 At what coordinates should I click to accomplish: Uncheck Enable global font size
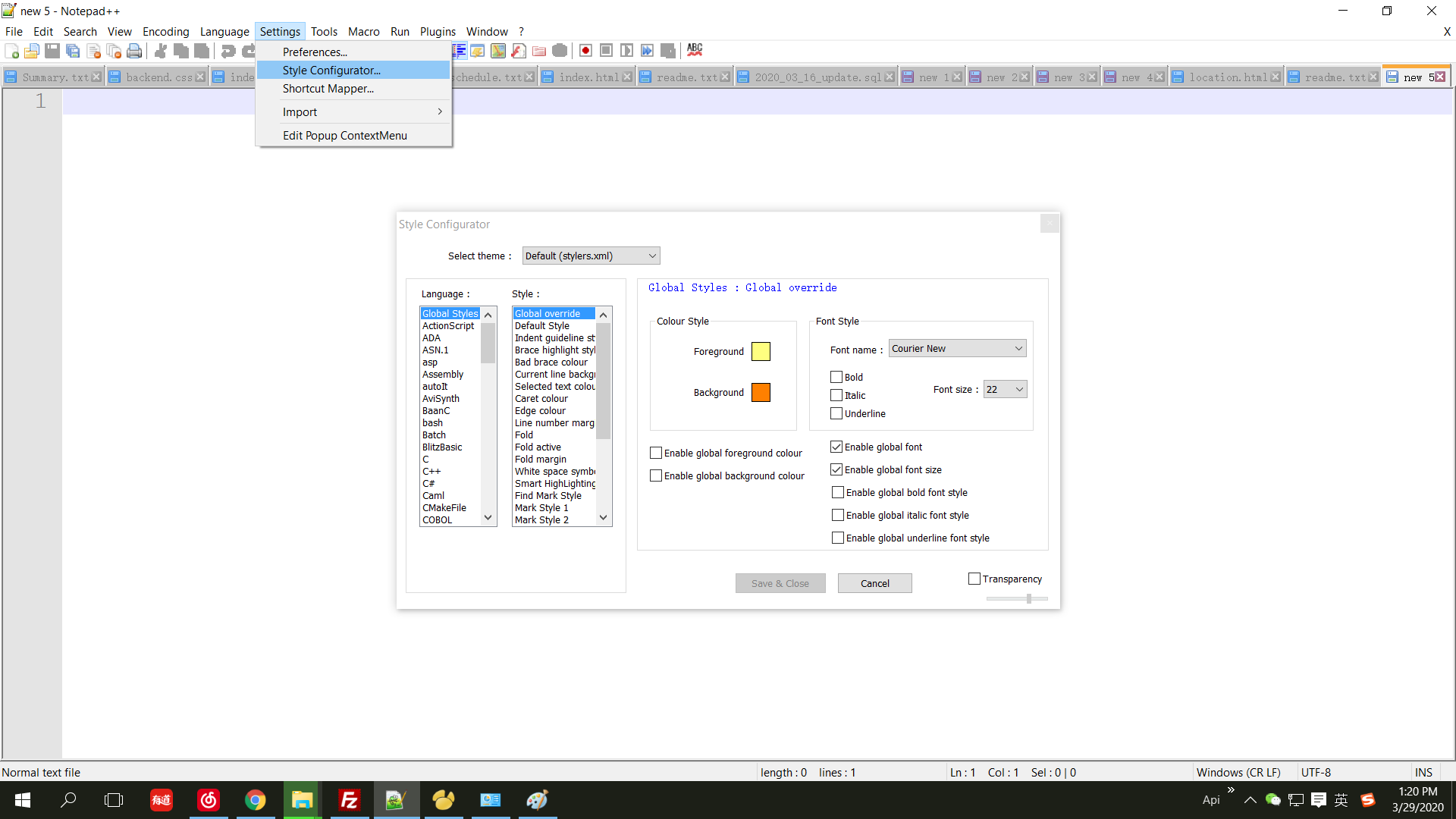pos(836,469)
